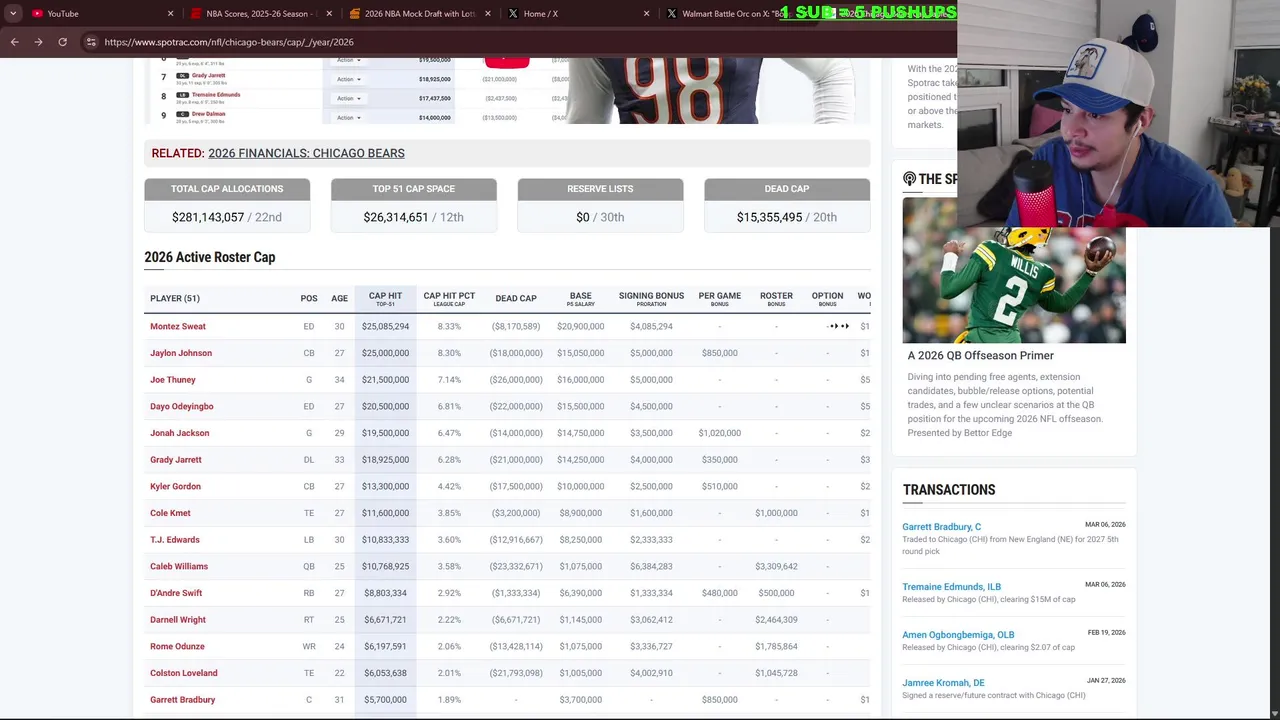Open D'Andre Swift player page
Image resolution: width=1280 pixels, height=720 pixels.
176,593
